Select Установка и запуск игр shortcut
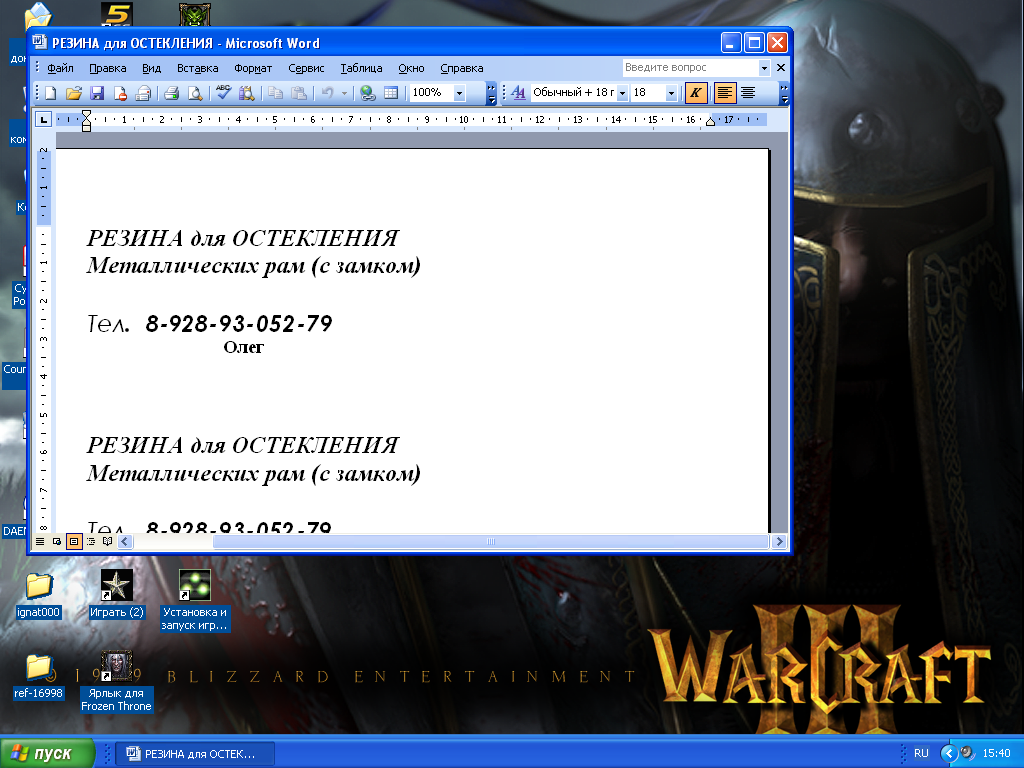The height and width of the screenshot is (768, 1024). [x=195, y=601]
